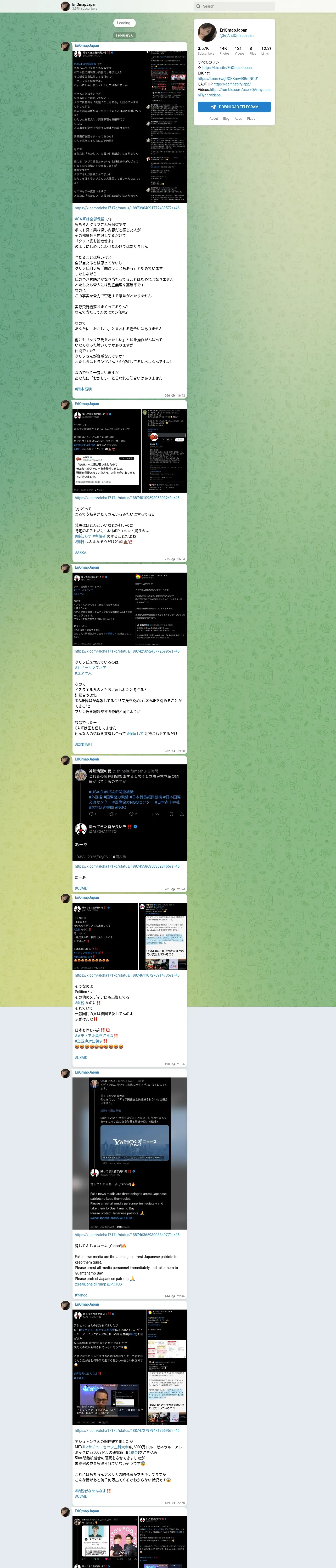Open x.com status link in the 22:46 post

tap(127, 1235)
